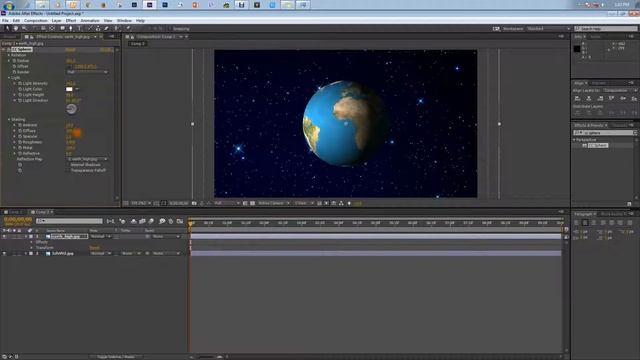Open the Active Camera view dropdown

click(273, 203)
